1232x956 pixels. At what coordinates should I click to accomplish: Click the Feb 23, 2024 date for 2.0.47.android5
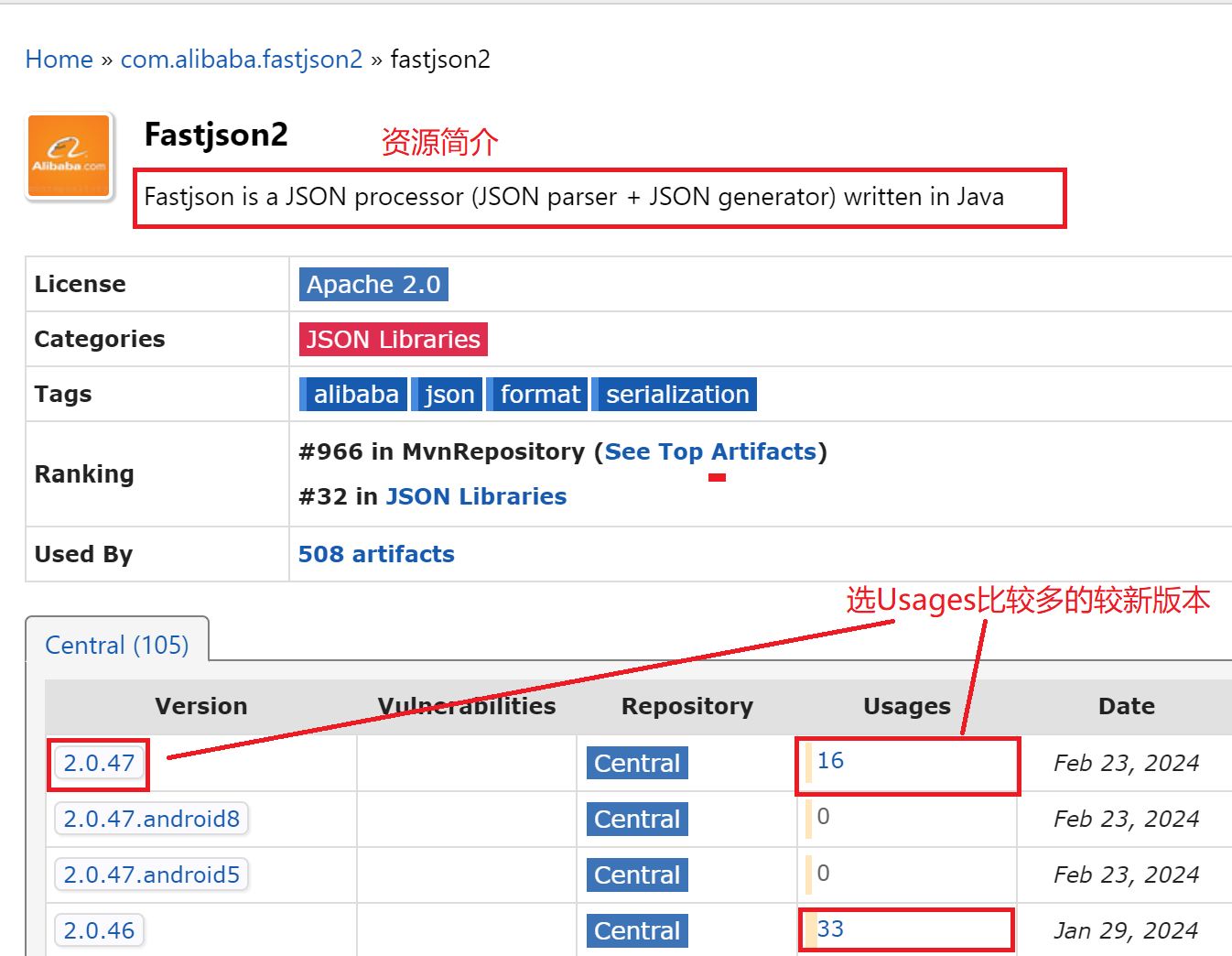pyautogui.click(x=1126, y=875)
